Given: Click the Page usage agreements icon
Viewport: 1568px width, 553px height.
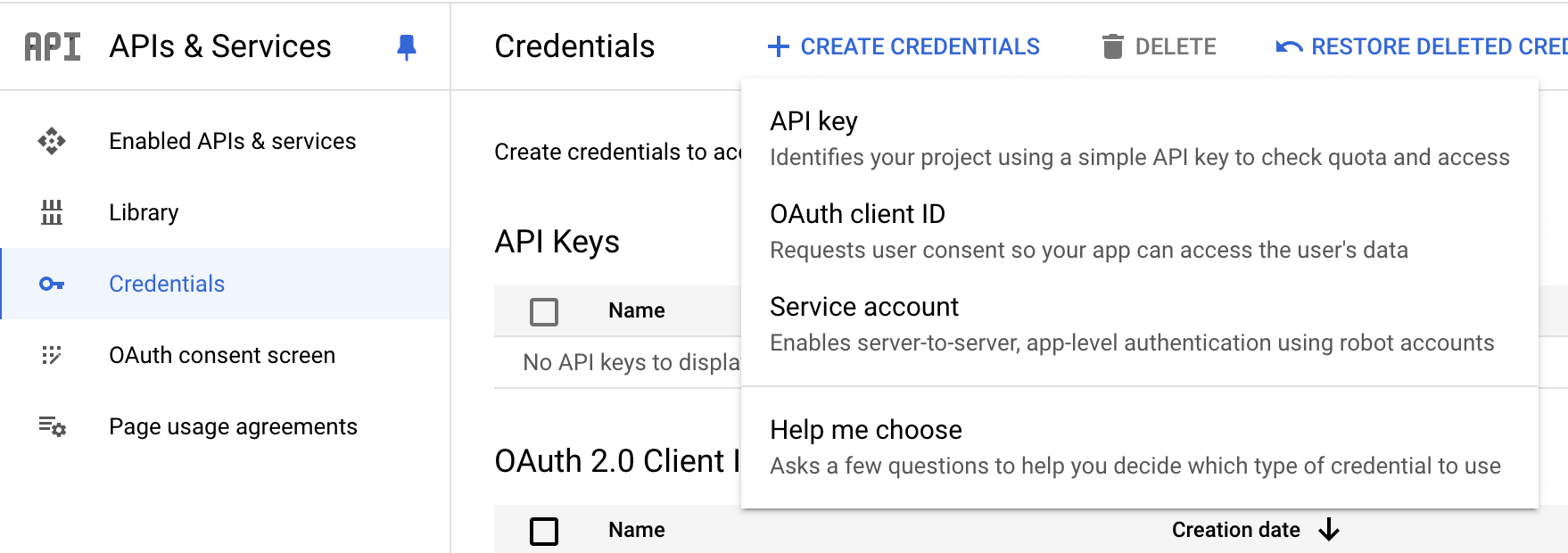Looking at the screenshot, I should coord(52,426).
